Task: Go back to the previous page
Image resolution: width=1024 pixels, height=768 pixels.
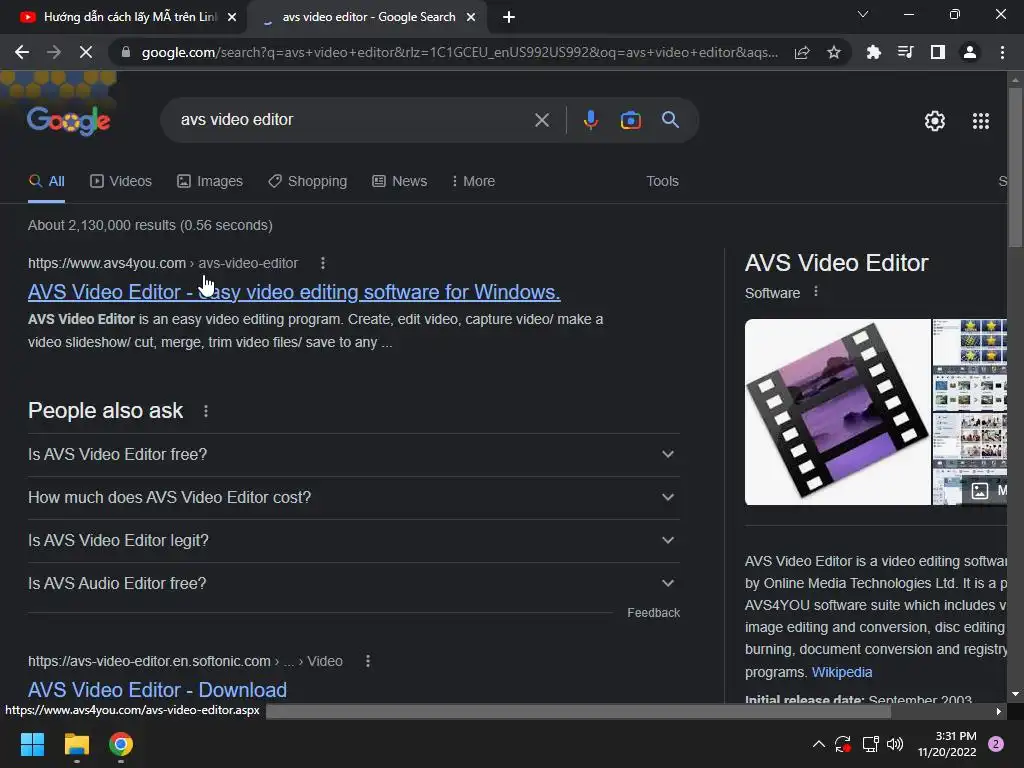Action: point(22,52)
